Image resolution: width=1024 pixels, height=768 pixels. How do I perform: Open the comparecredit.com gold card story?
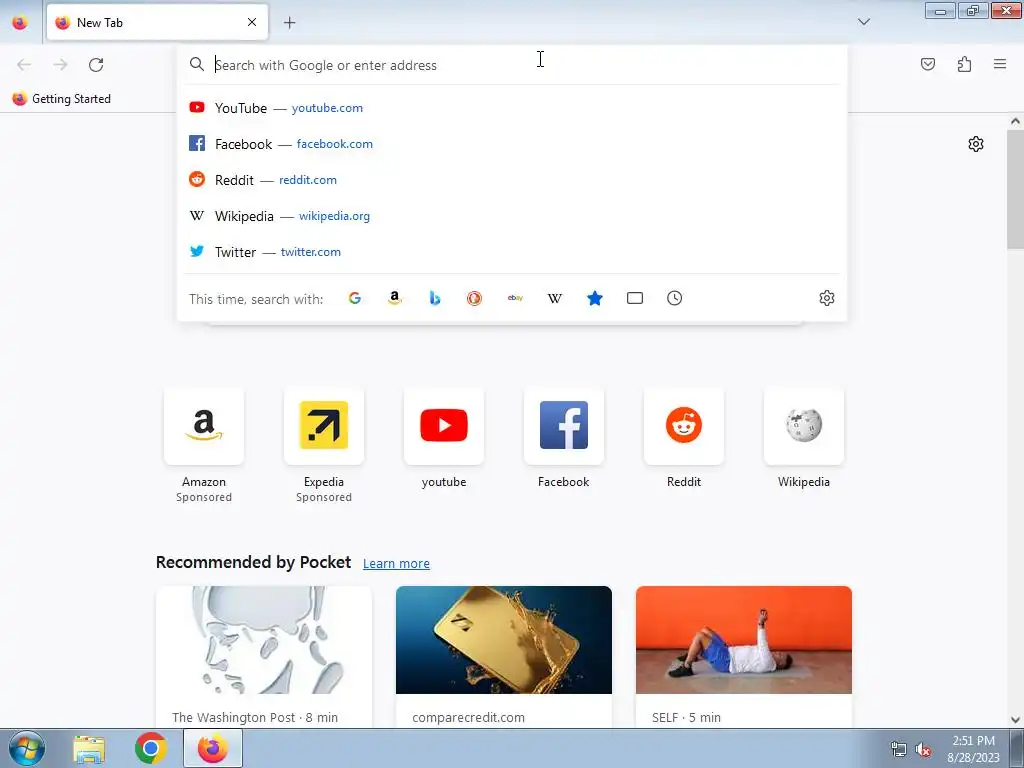pos(504,656)
